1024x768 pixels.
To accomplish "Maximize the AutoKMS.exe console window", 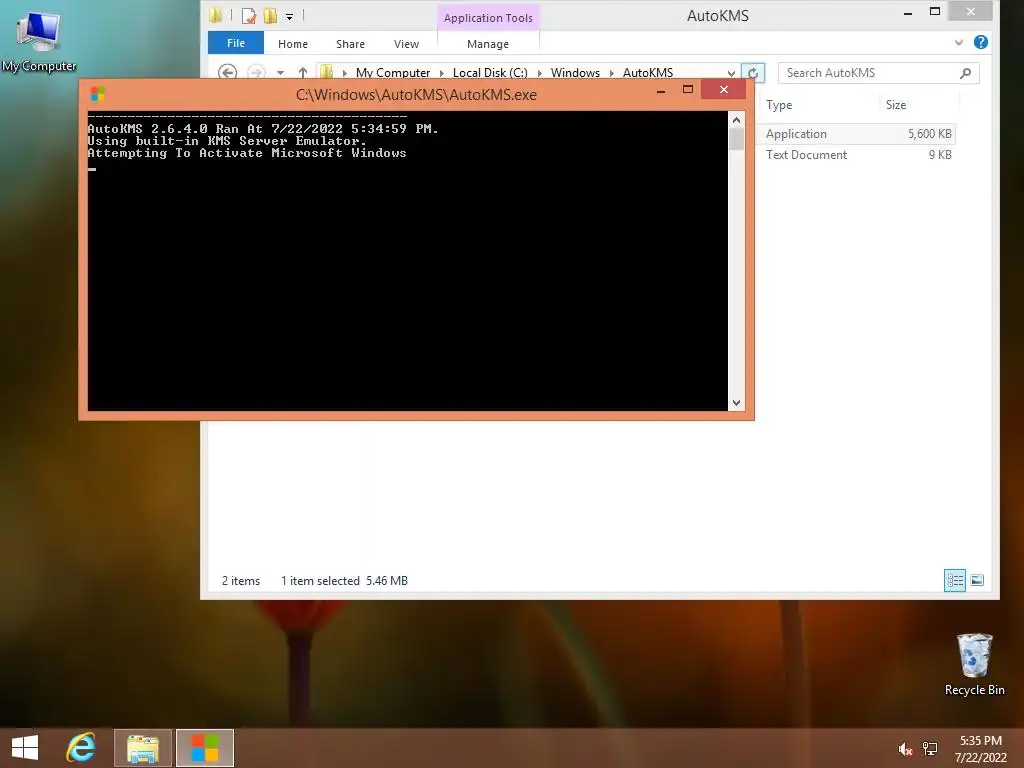I will click(688, 89).
